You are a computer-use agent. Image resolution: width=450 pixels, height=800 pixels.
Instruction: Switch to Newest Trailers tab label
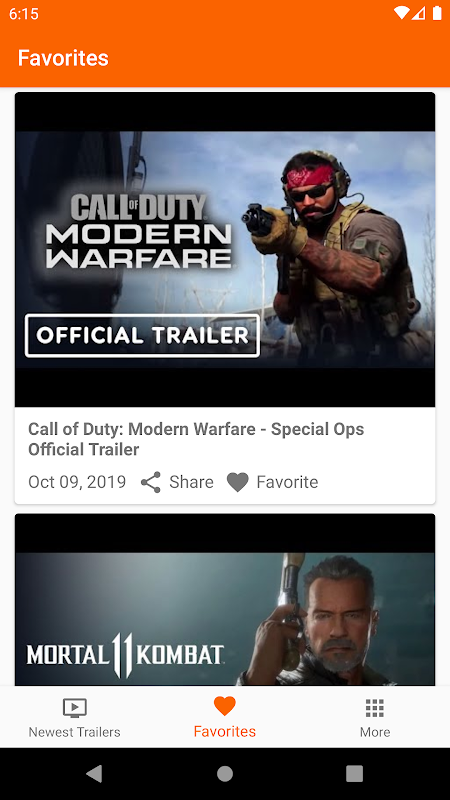point(74,732)
